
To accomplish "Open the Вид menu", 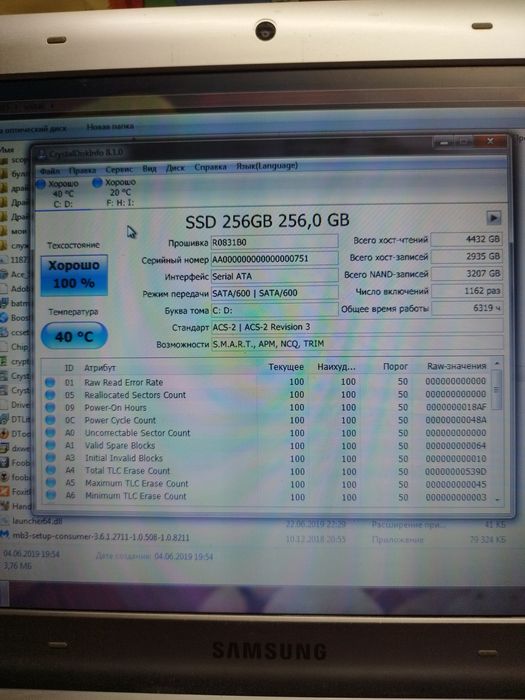I will click(149, 168).
